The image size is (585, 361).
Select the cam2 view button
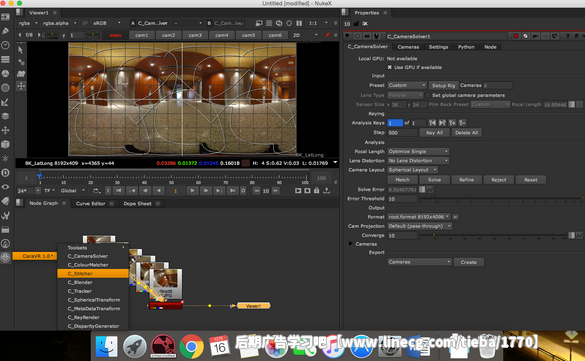click(168, 35)
